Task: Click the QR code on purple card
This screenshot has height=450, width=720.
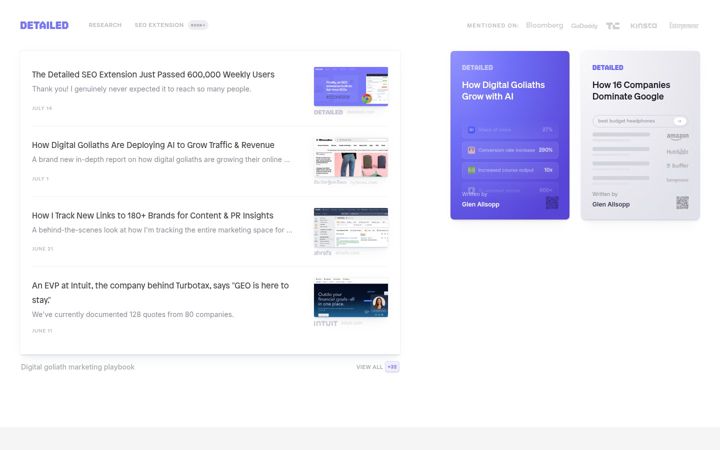Action: tap(552, 202)
